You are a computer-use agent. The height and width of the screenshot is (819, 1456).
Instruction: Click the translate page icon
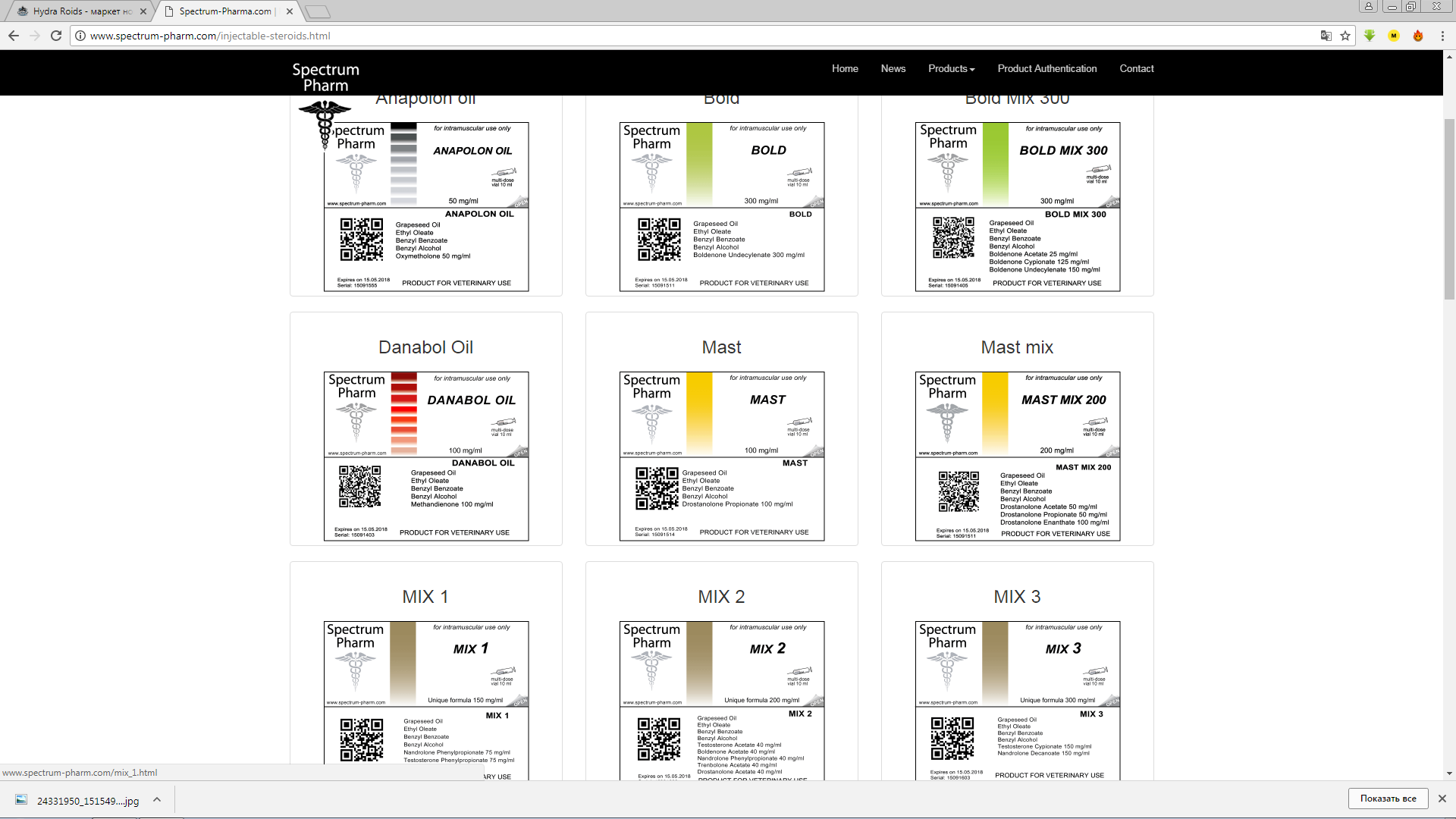[x=1326, y=36]
